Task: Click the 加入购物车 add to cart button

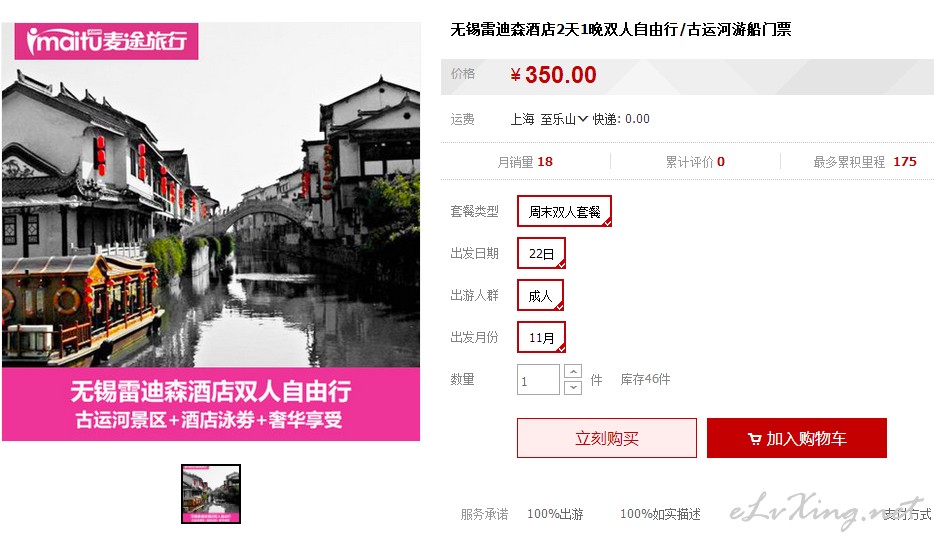Action: click(x=796, y=438)
